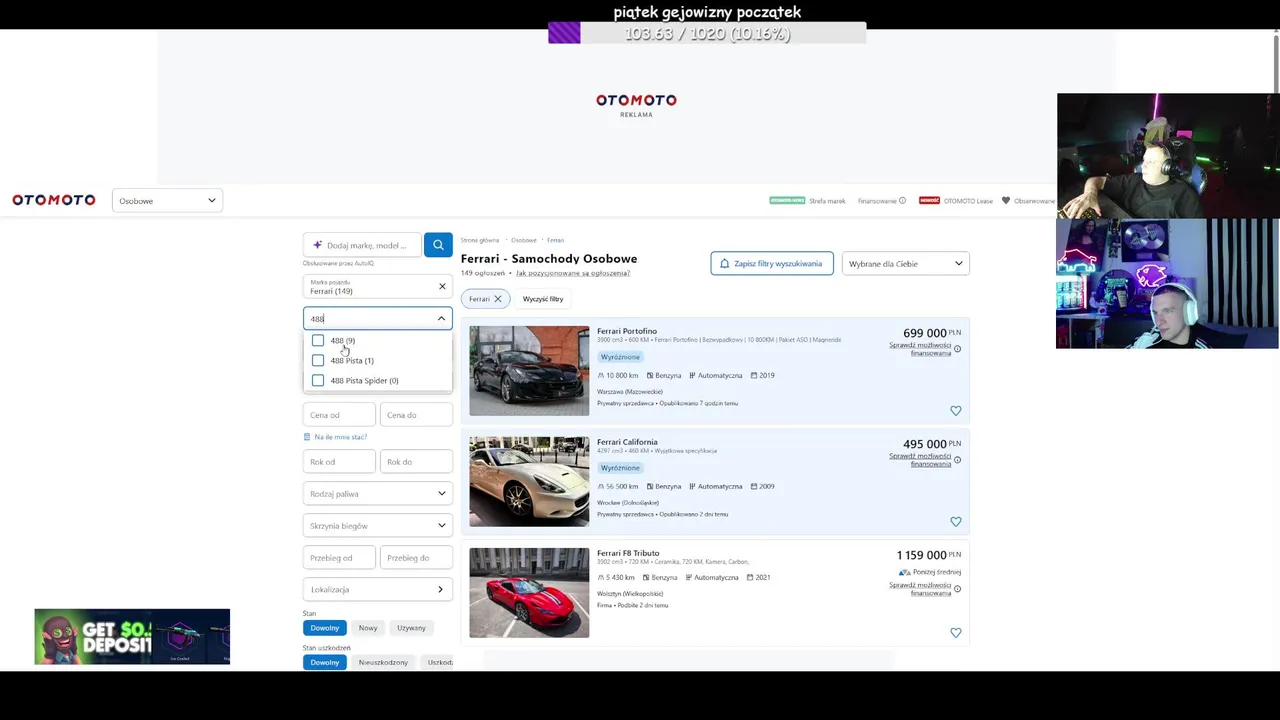1280x720 pixels.
Task: Click the Obserwowane heart icon in header
Action: point(1006,201)
